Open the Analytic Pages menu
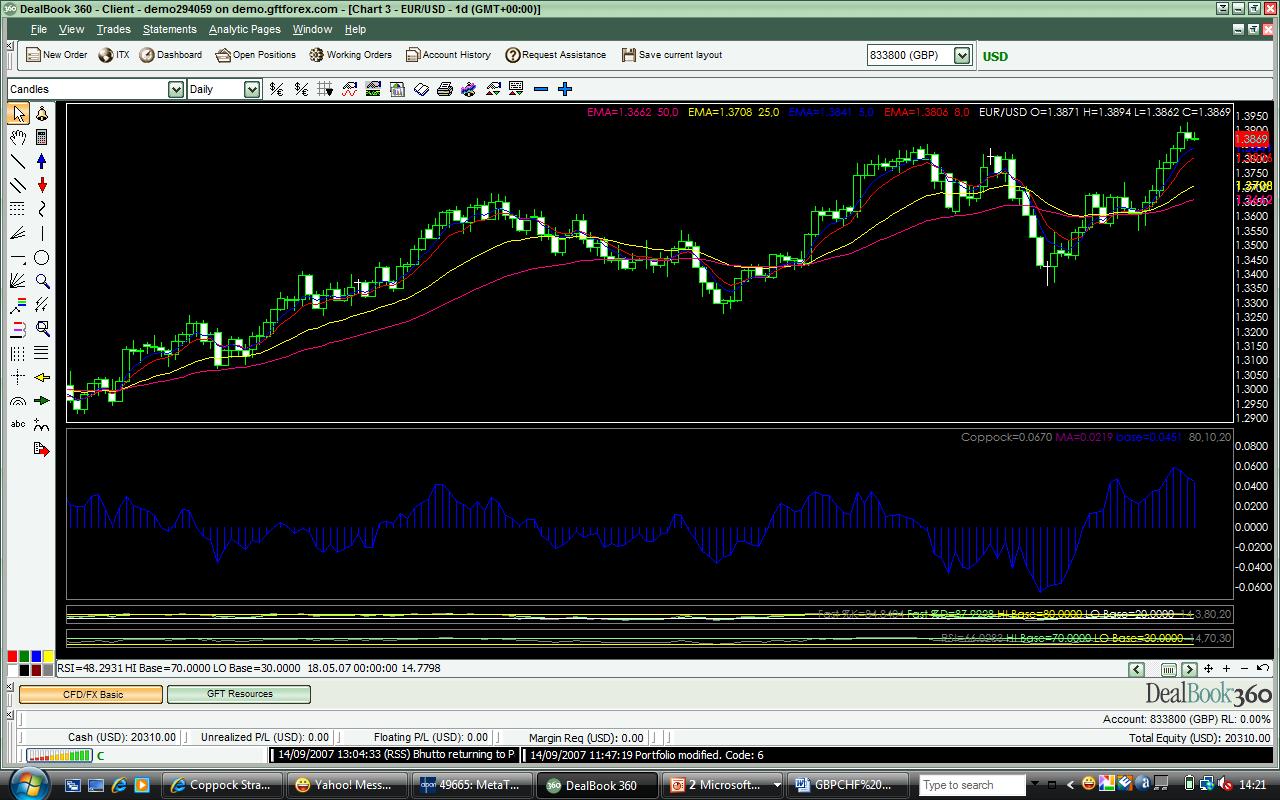The width and height of the screenshot is (1280, 800). 244,30
